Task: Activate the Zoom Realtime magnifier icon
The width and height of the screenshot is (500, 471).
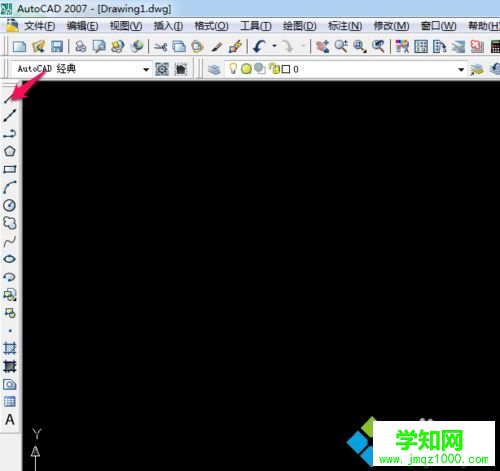Action: point(341,46)
